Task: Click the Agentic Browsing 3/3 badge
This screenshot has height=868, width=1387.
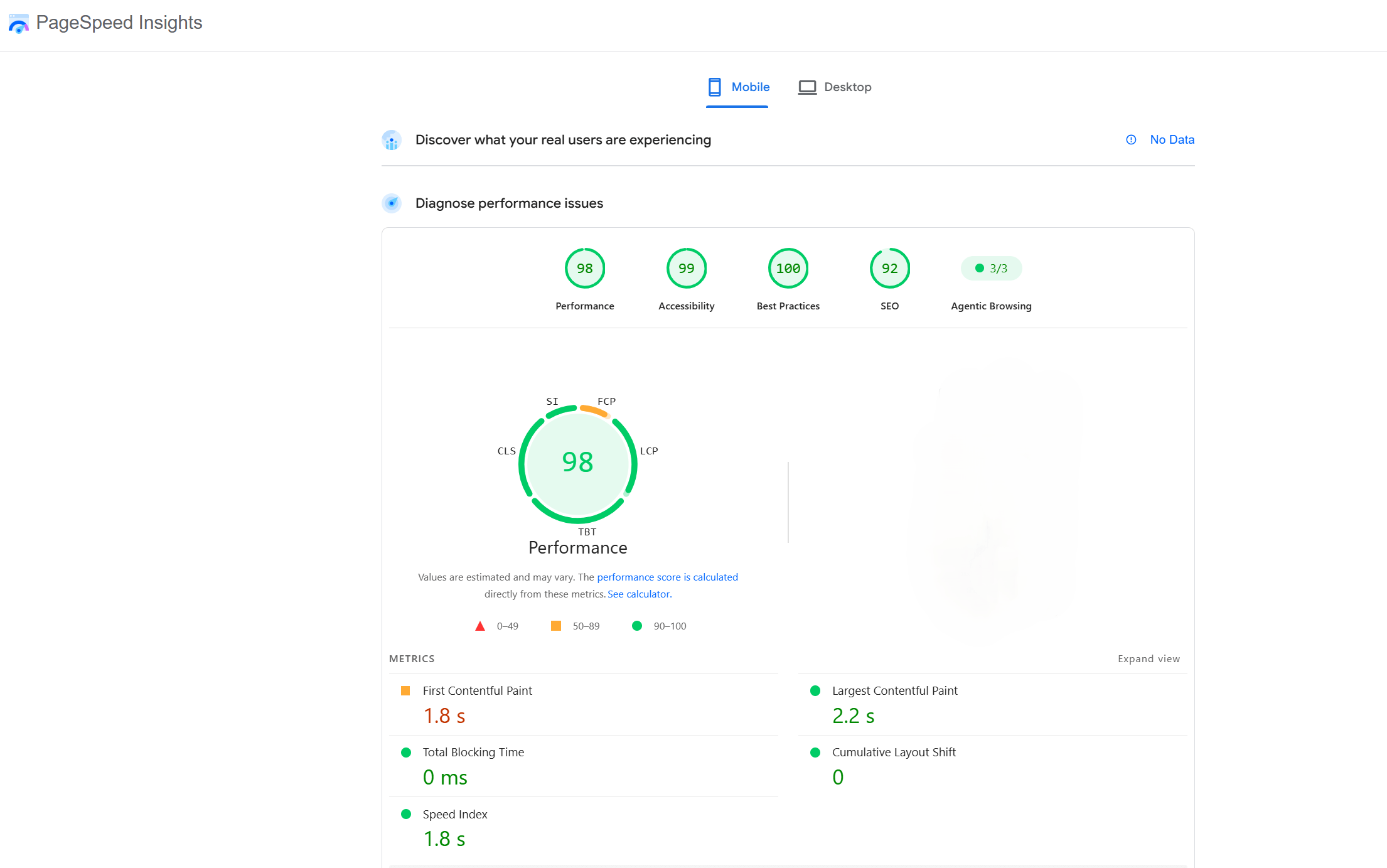Action: click(x=991, y=269)
